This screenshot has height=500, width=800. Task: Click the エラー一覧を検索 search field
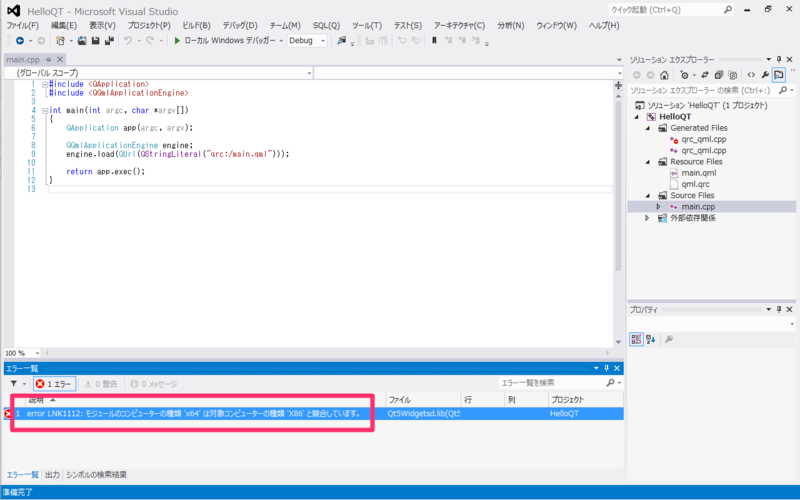click(x=553, y=383)
